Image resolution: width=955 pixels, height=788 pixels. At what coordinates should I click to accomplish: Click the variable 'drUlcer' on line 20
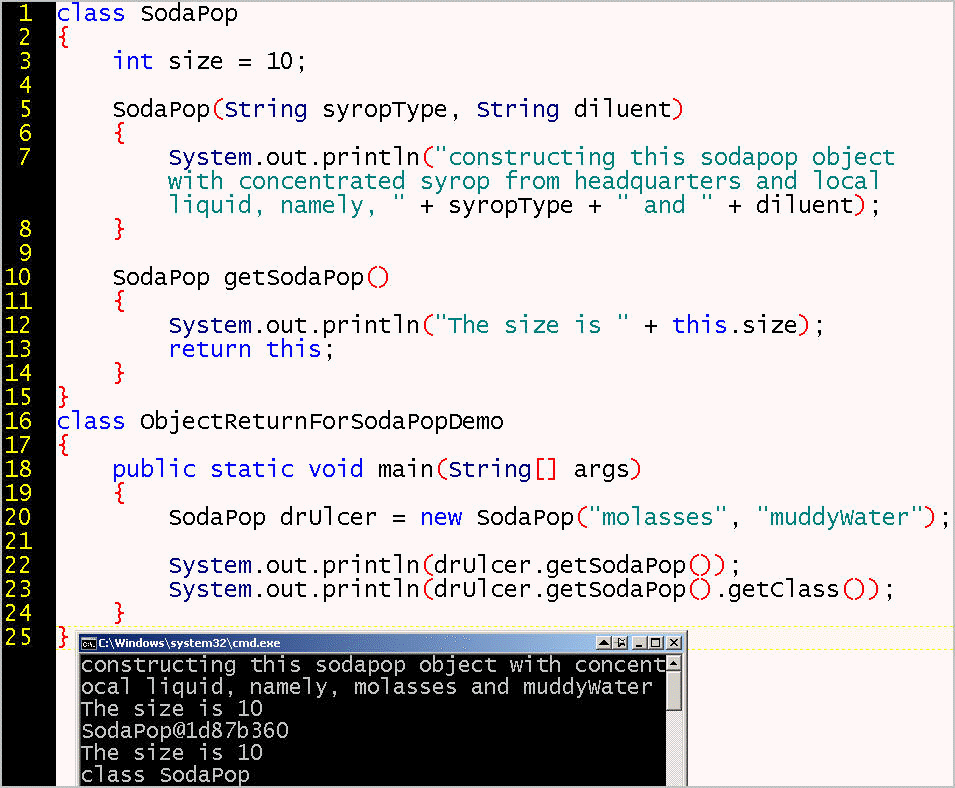point(328,517)
